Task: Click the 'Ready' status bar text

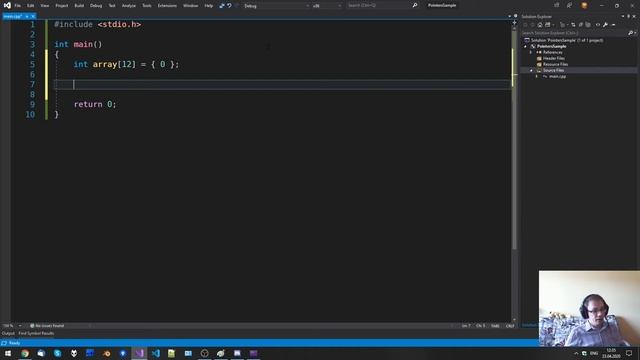Action: click(14, 343)
